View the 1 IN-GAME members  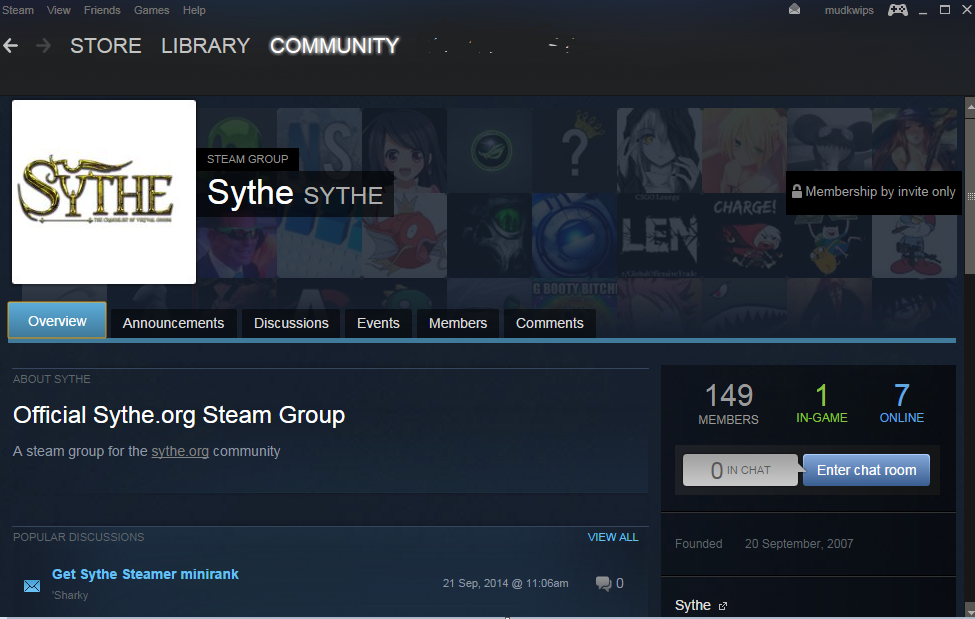click(821, 404)
